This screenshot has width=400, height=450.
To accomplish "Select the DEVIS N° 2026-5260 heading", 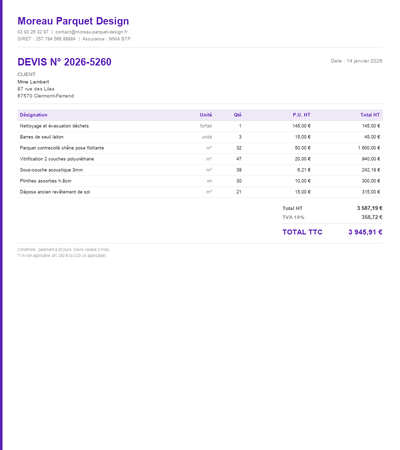I will pyautogui.click(x=64, y=62).
